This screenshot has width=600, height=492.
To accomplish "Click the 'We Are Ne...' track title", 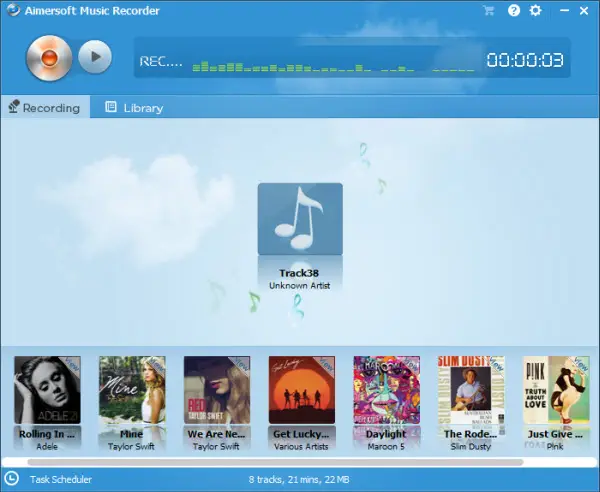I will (x=216, y=434).
